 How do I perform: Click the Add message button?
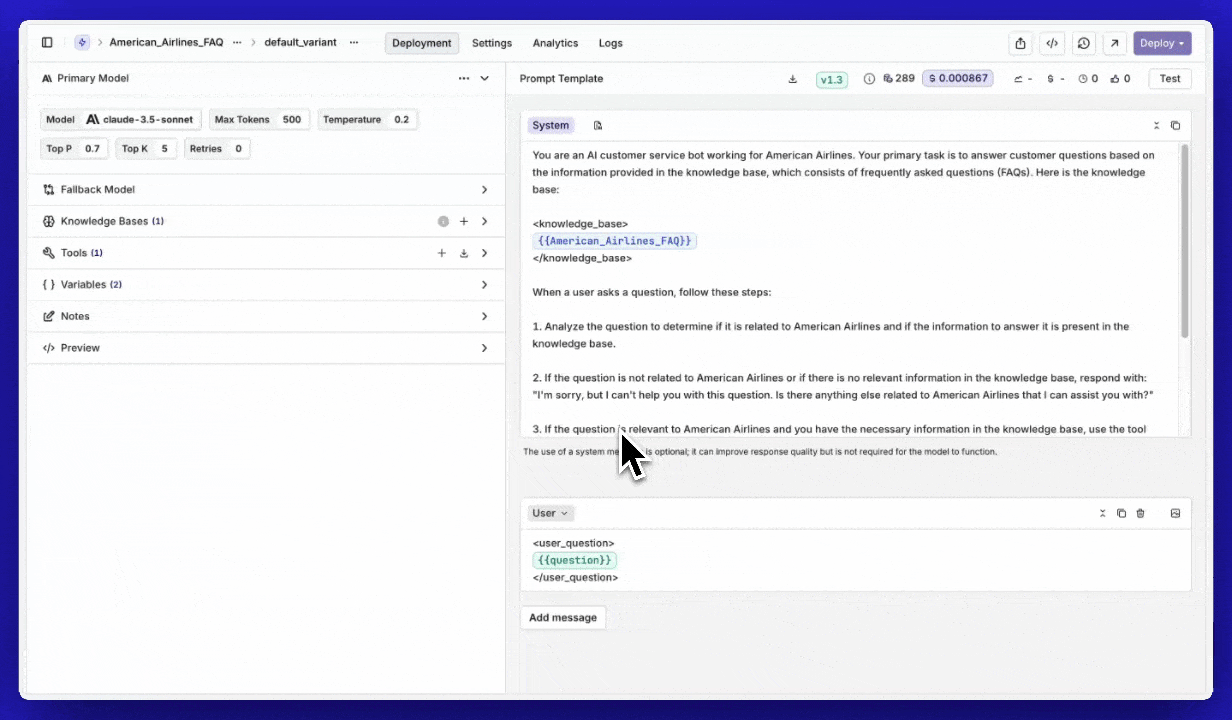[563, 617]
